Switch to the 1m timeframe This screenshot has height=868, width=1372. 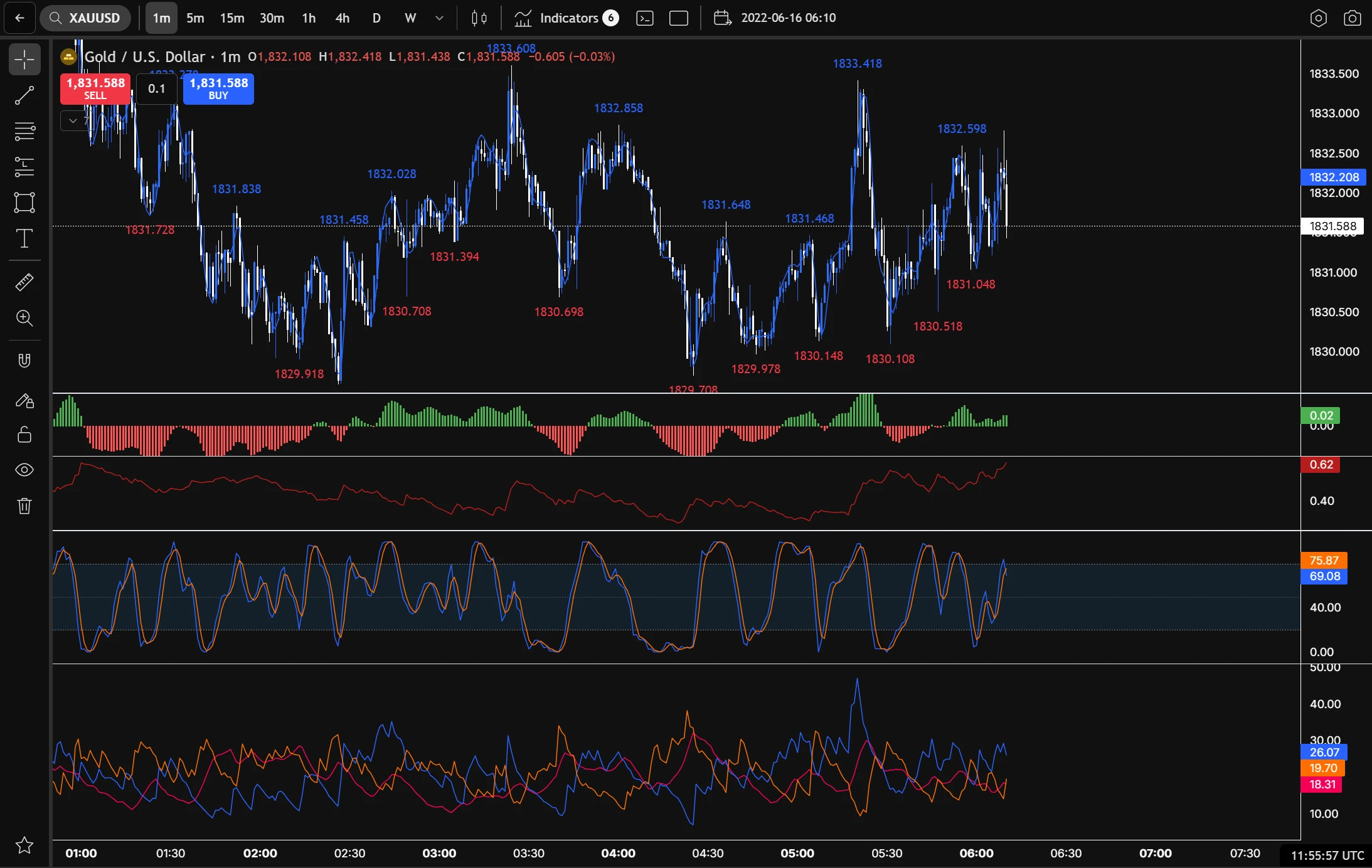point(162,18)
